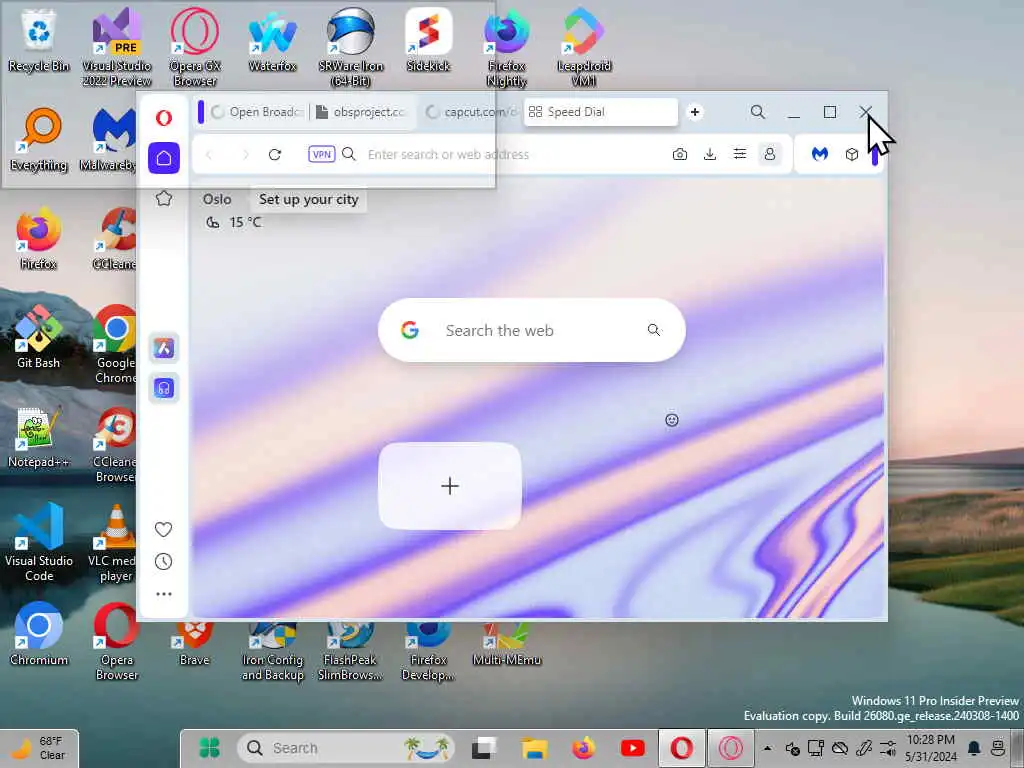Open Malwarebytes extension icon
This screenshot has height=768, width=1024.
coord(820,154)
